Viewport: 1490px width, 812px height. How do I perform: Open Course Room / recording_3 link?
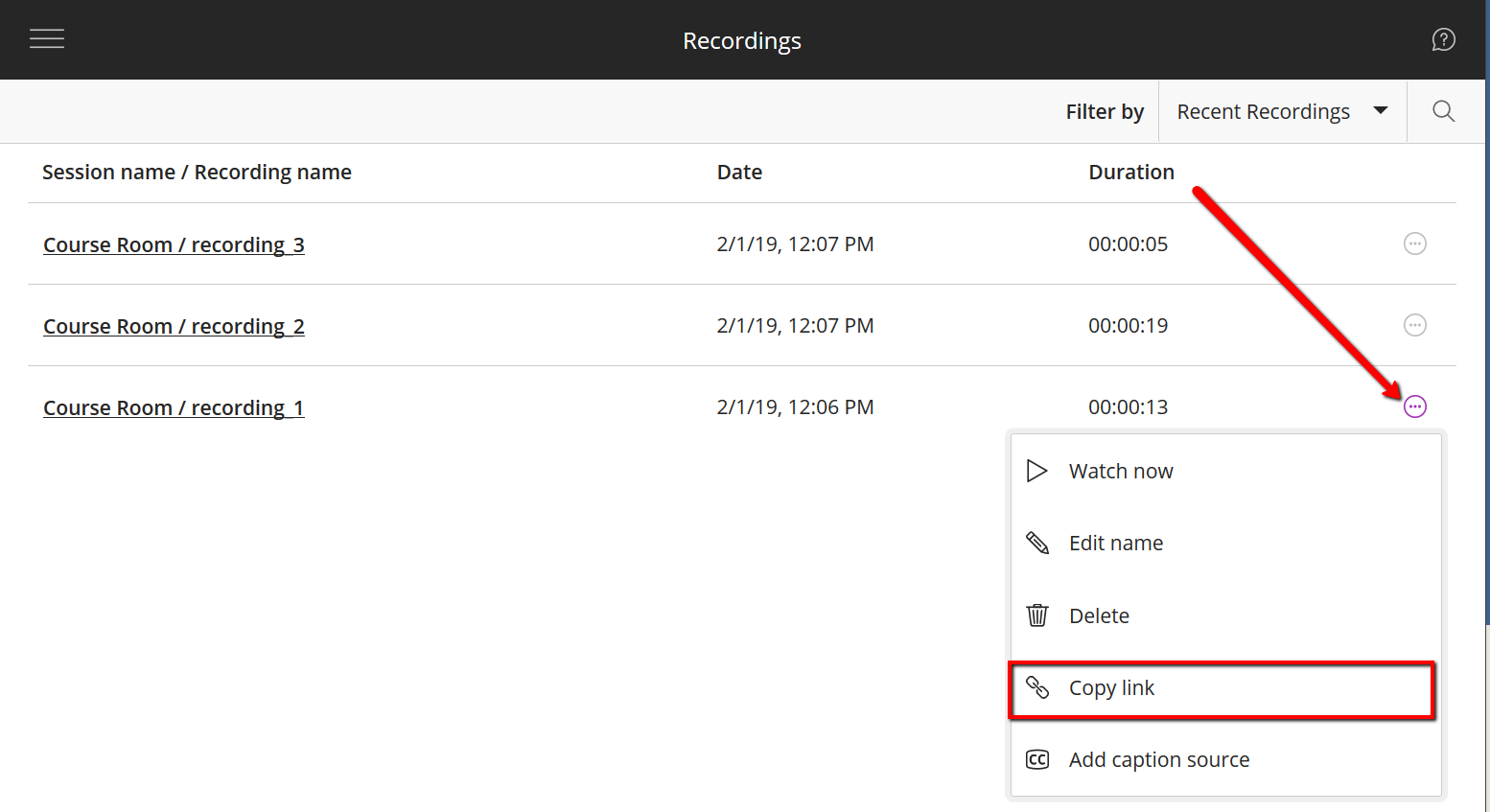point(174,244)
